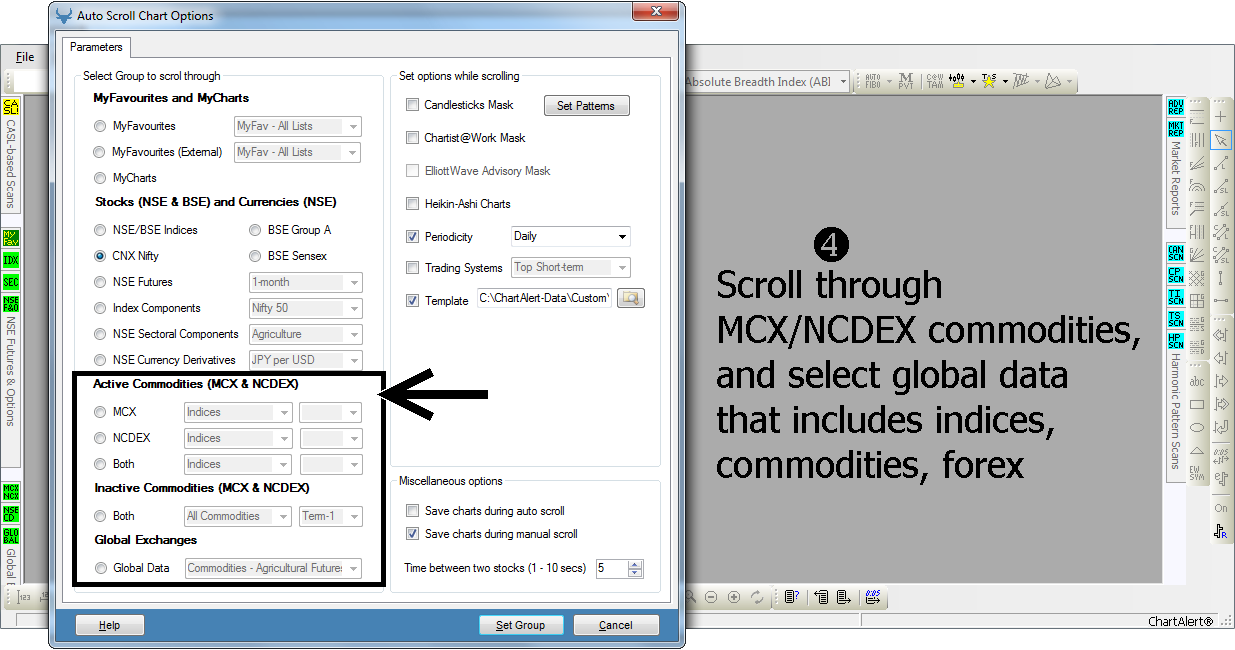The image size is (1235, 650).
Task: Open the Periodicity Daily dropdown
Action: tap(570, 237)
